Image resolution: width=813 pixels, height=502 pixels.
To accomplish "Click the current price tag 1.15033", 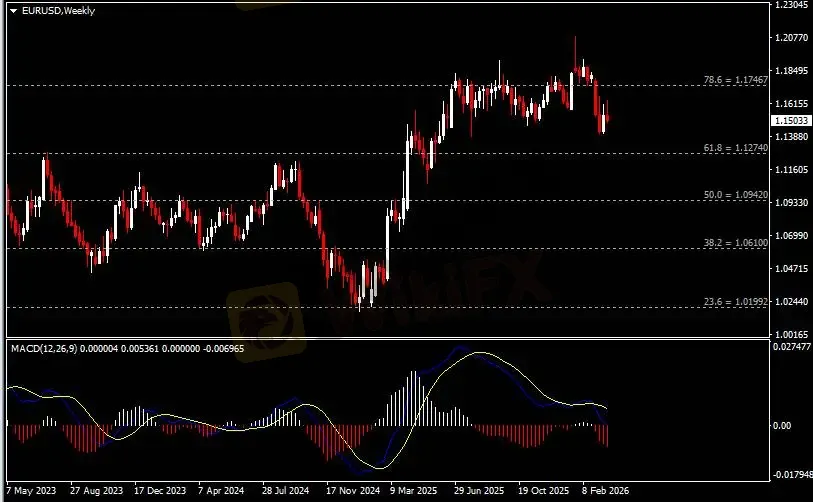I will click(x=791, y=120).
